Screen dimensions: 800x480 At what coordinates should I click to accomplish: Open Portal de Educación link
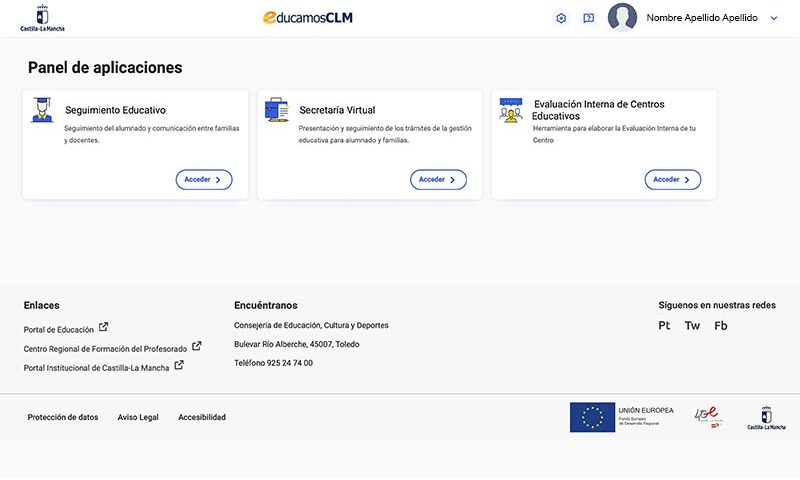click(59, 330)
